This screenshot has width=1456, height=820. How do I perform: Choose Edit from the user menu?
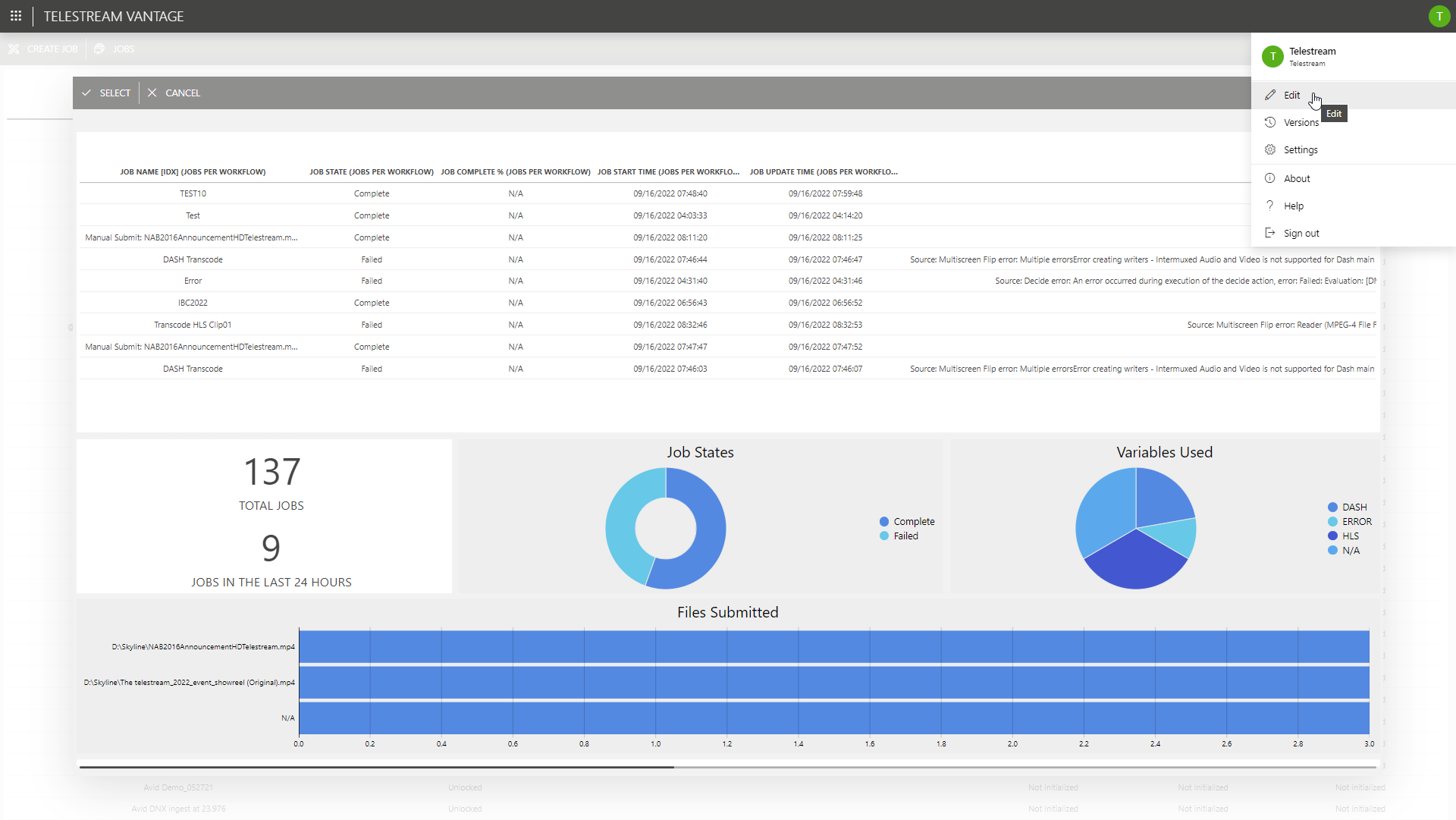click(1353, 95)
